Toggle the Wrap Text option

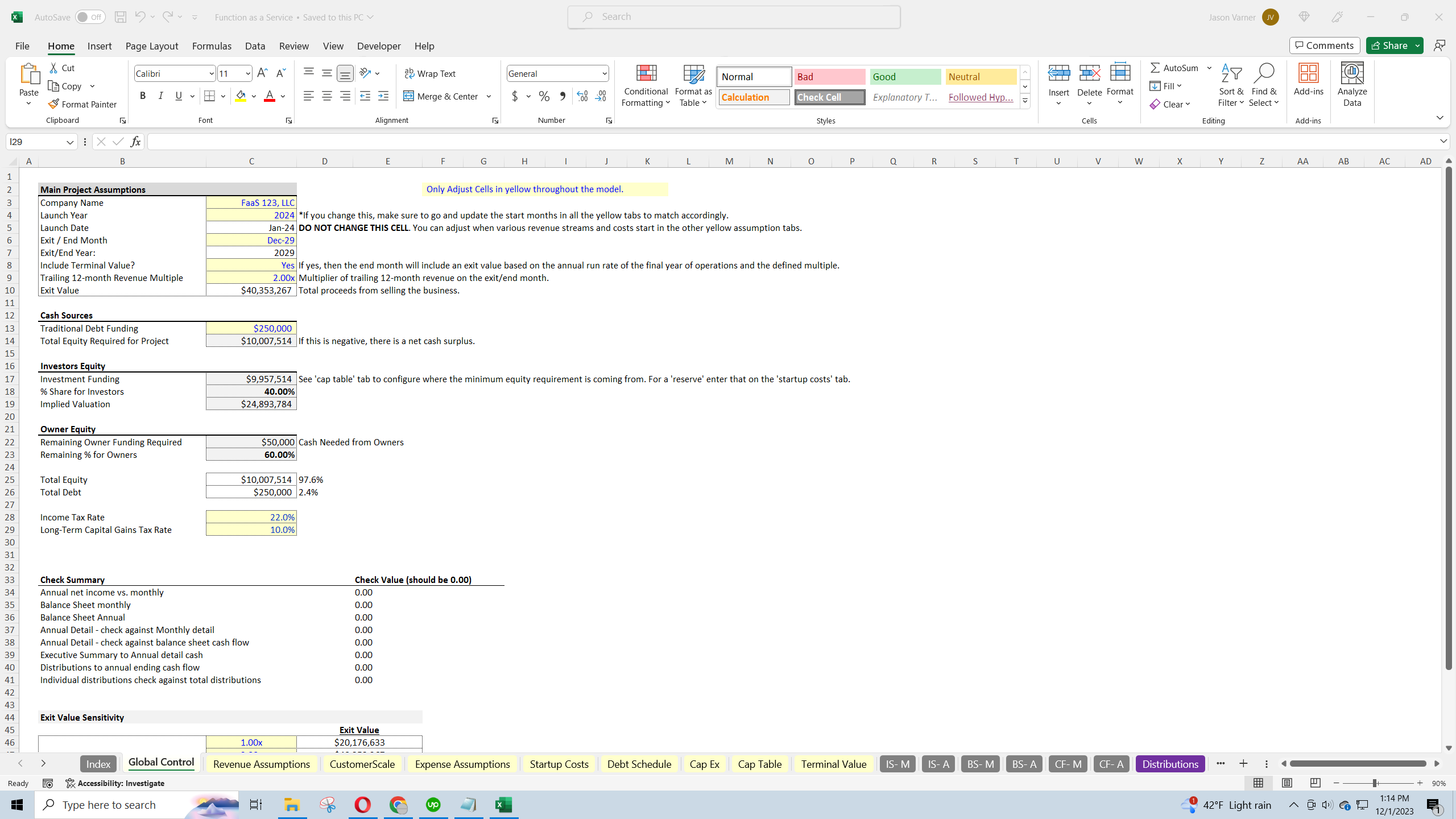point(430,73)
